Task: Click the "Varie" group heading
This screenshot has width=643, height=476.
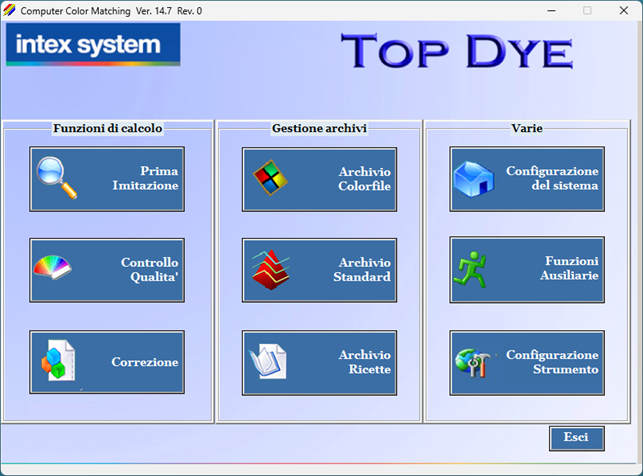Action: tap(527, 128)
